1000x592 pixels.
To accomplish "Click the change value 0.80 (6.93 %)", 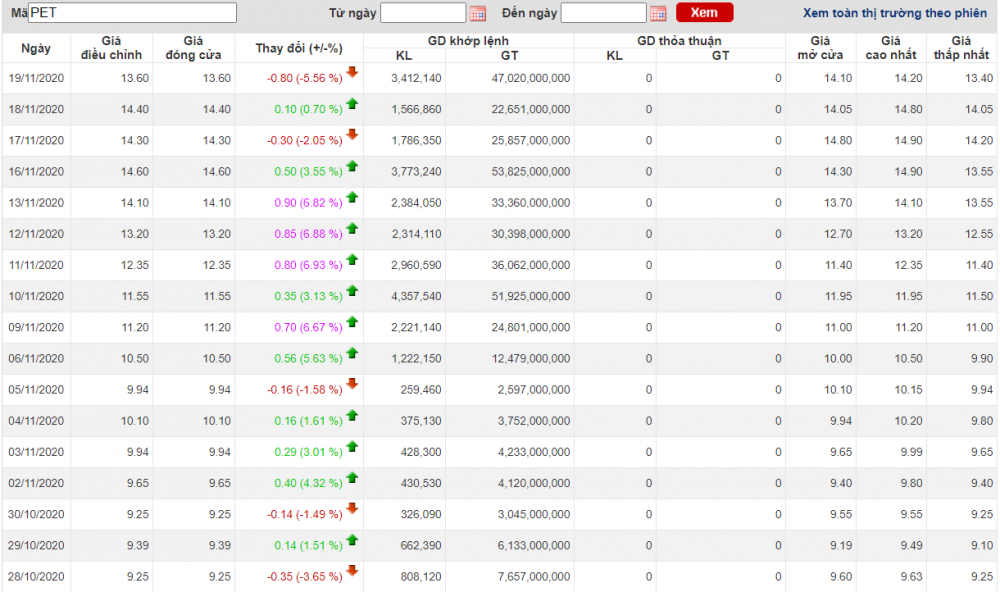I will click(x=309, y=265).
